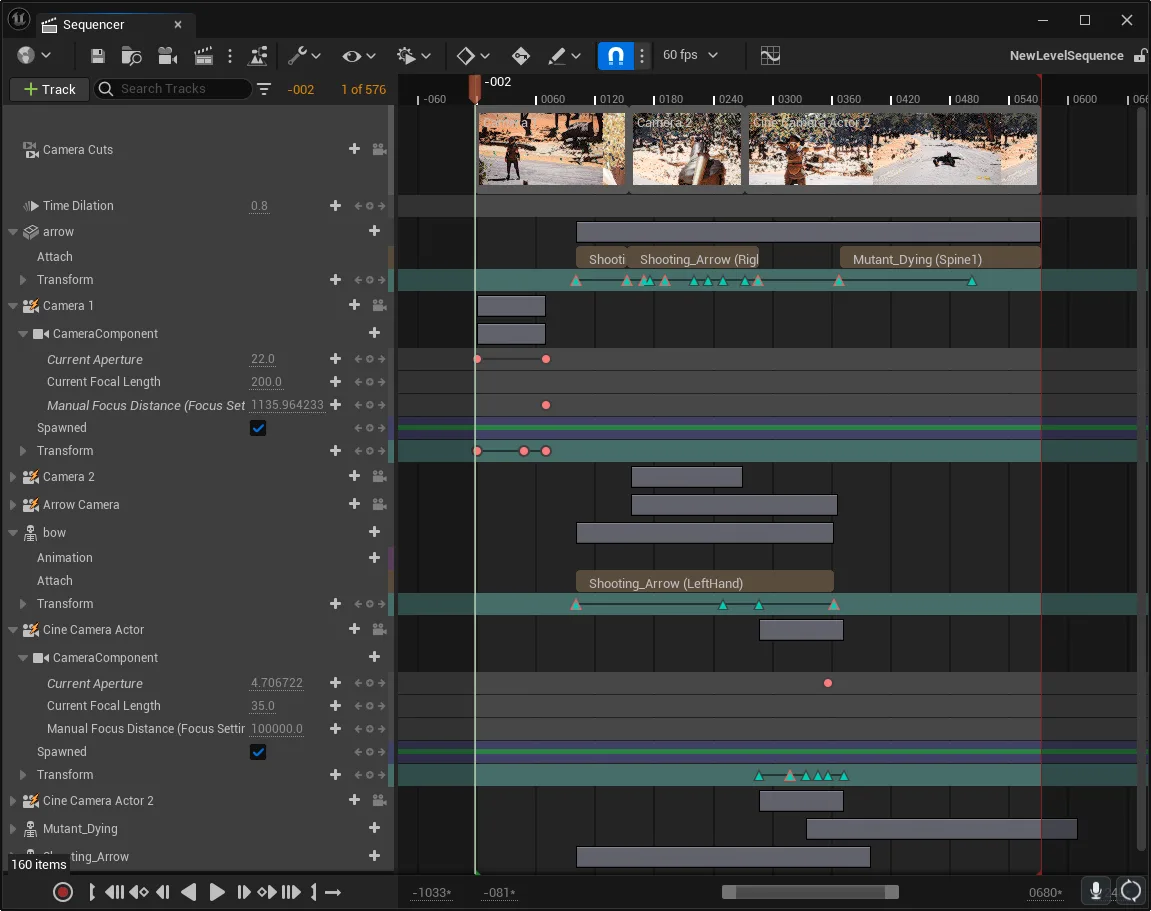The height and width of the screenshot is (911, 1151).
Task: Close the Sequencer tab
Action: [x=178, y=24]
